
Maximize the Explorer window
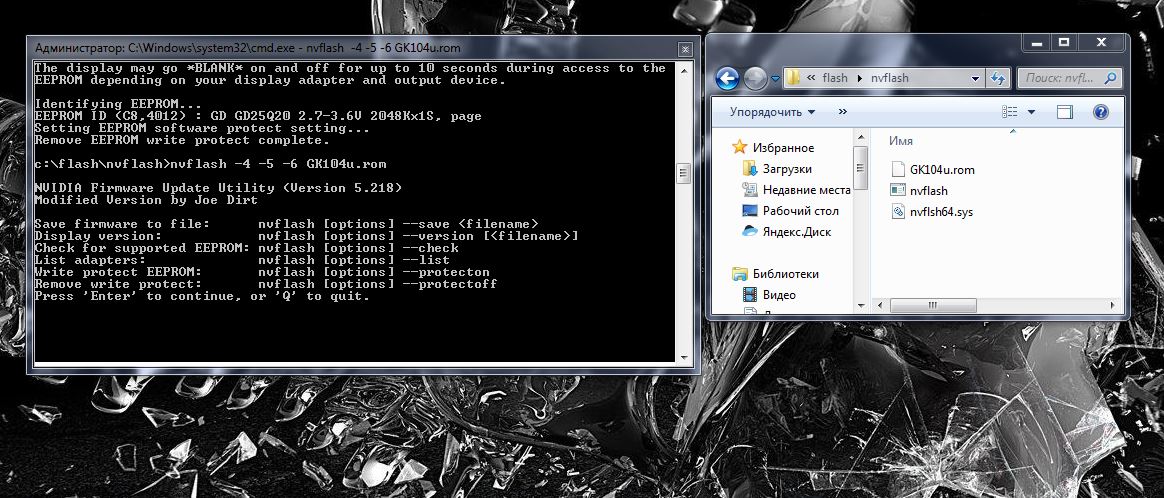(1063, 42)
